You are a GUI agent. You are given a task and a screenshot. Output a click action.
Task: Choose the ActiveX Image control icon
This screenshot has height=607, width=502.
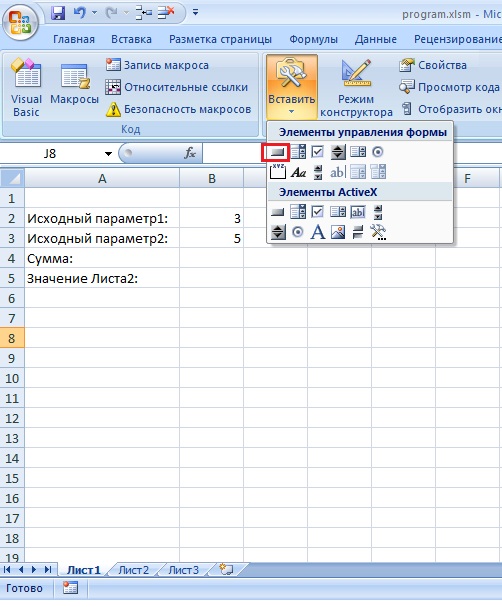tap(338, 232)
